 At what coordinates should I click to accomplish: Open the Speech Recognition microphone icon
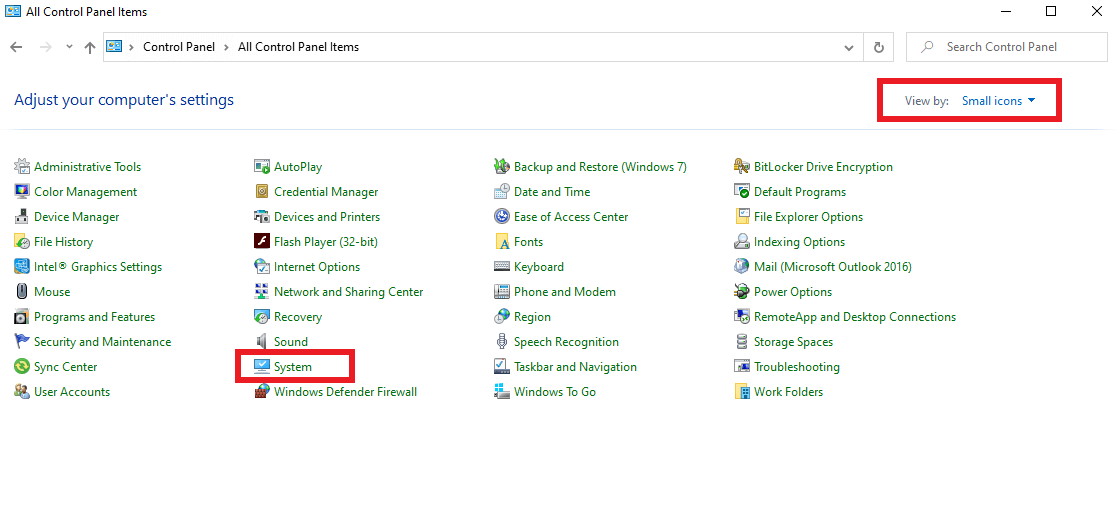(x=502, y=341)
